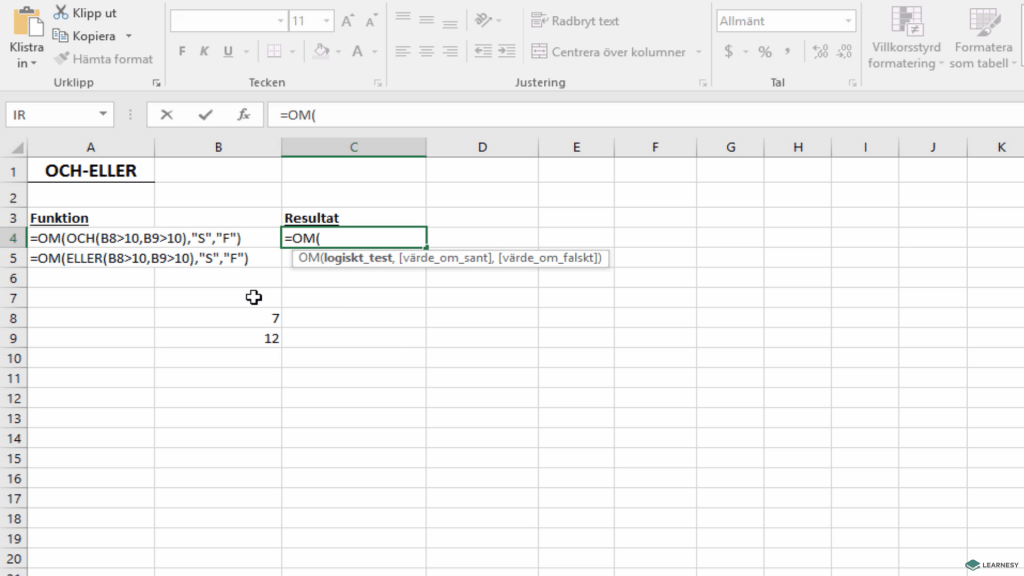This screenshot has width=1024, height=576.
Task: Click the fx insert function icon
Action: coord(243,115)
